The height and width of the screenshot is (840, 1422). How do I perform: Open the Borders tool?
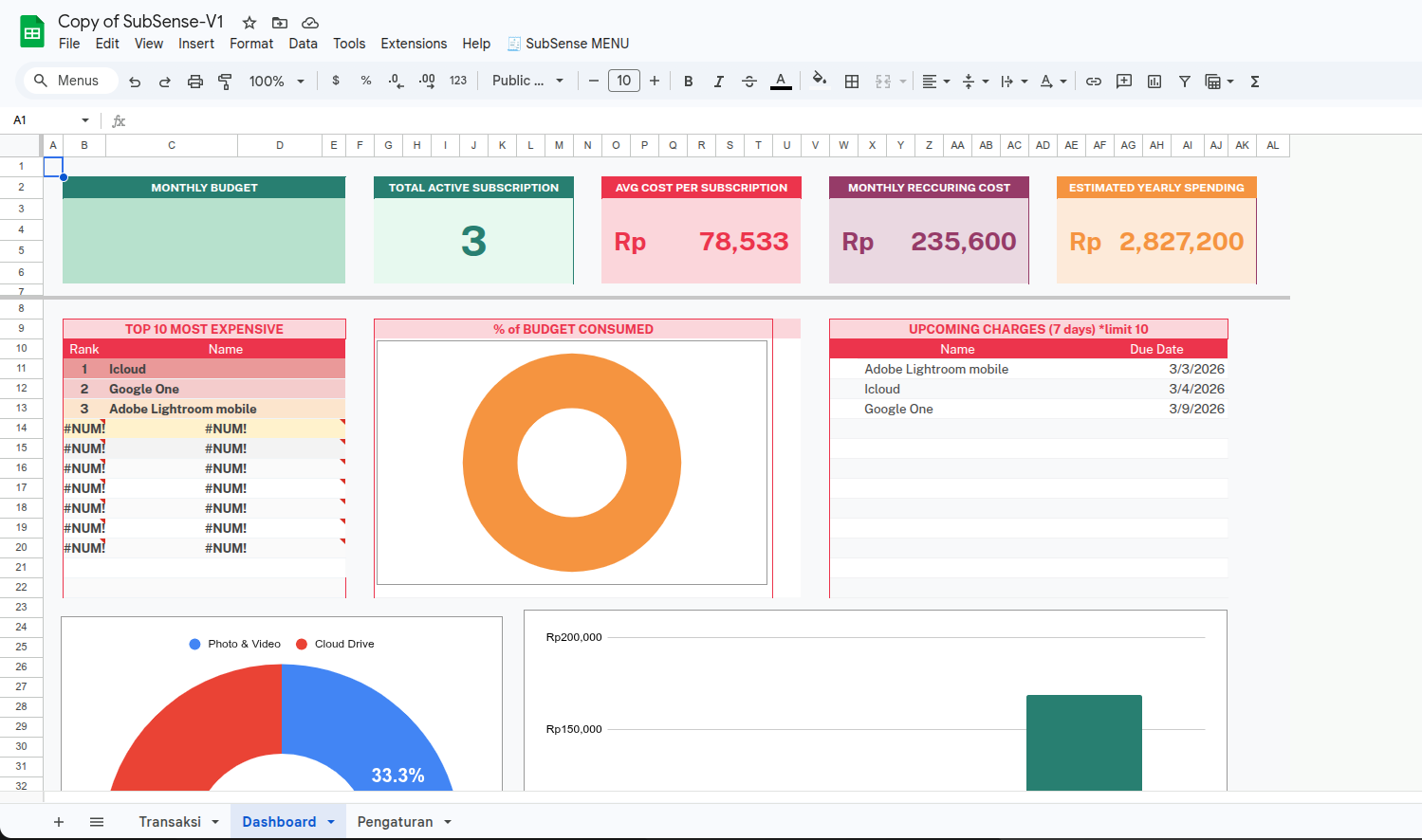(x=852, y=82)
